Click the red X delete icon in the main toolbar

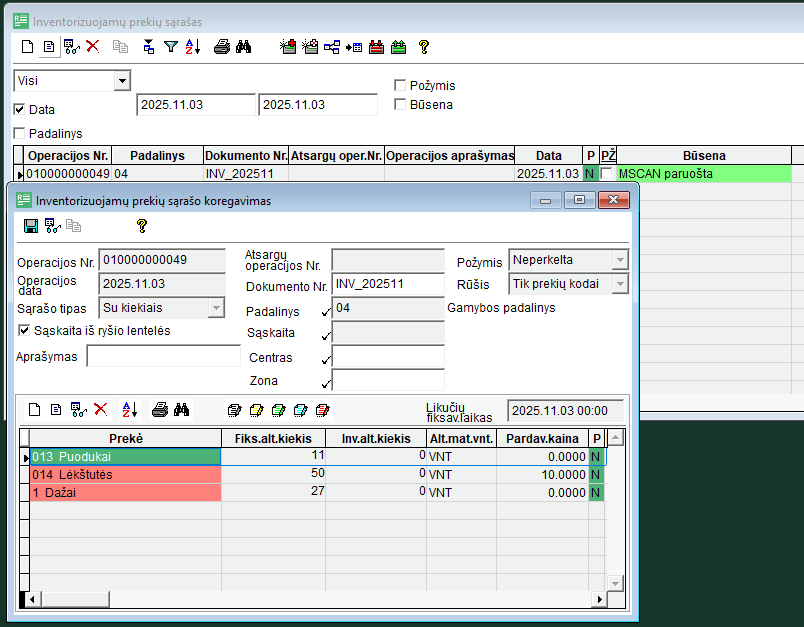pos(93,47)
